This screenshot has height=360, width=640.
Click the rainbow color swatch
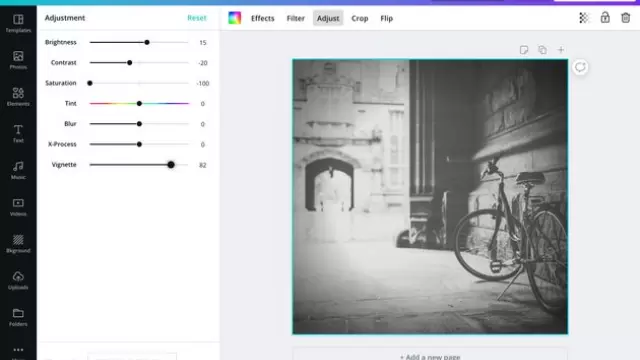pyautogui.click(x=235, y=18)
